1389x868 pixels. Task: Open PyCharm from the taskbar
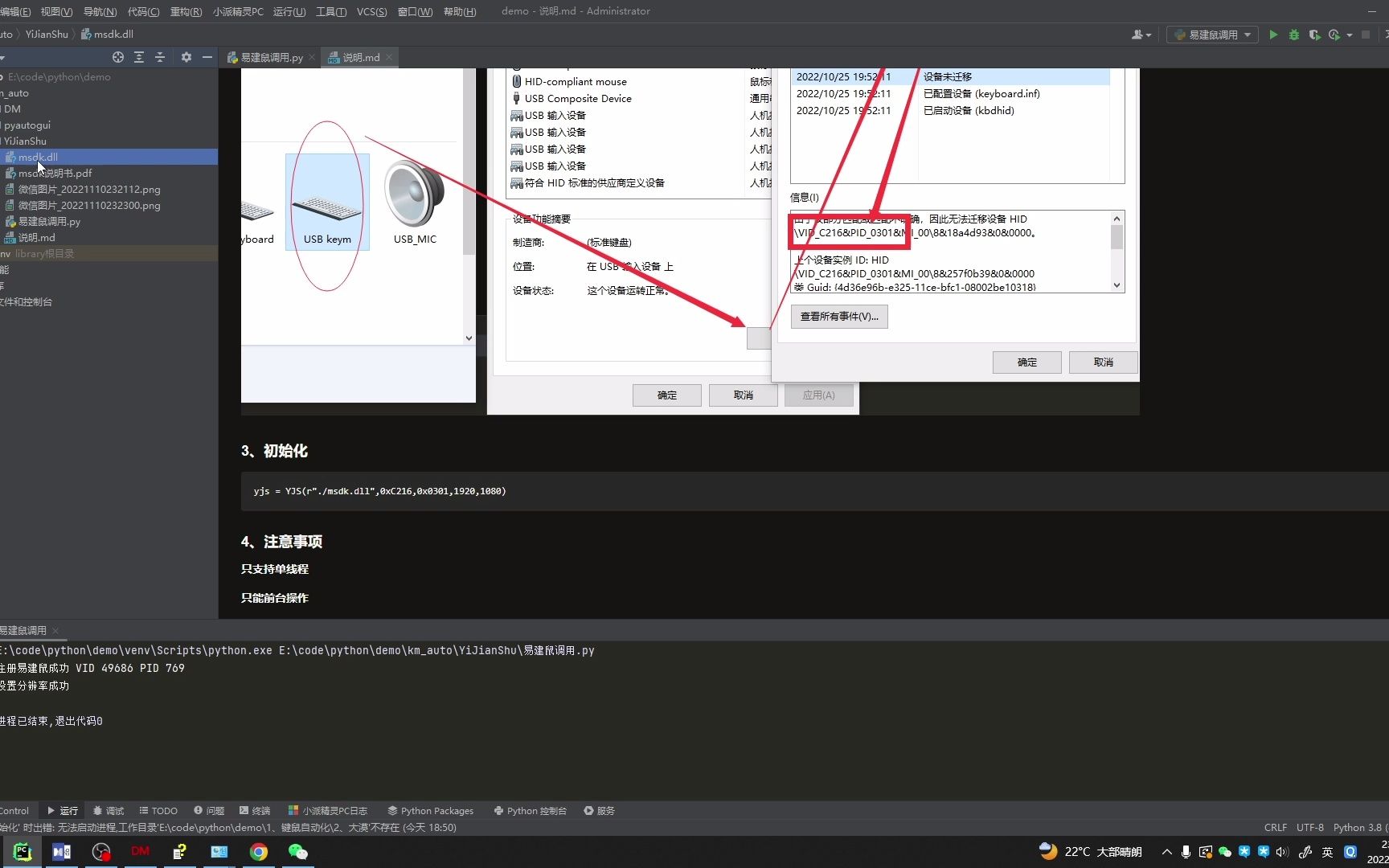point(22,851)
